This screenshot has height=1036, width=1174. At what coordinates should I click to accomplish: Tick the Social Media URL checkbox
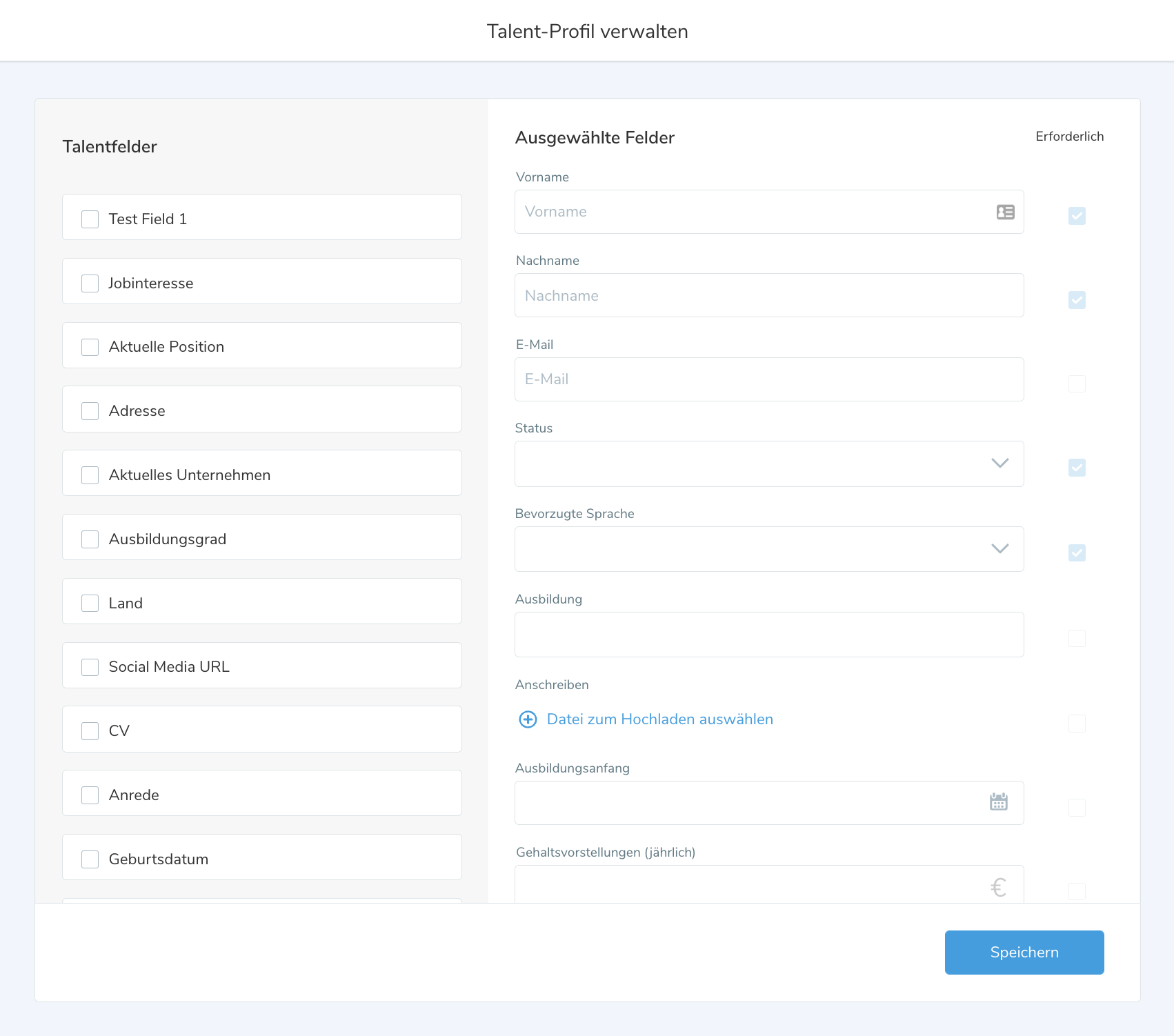click(x=90, y=667)
